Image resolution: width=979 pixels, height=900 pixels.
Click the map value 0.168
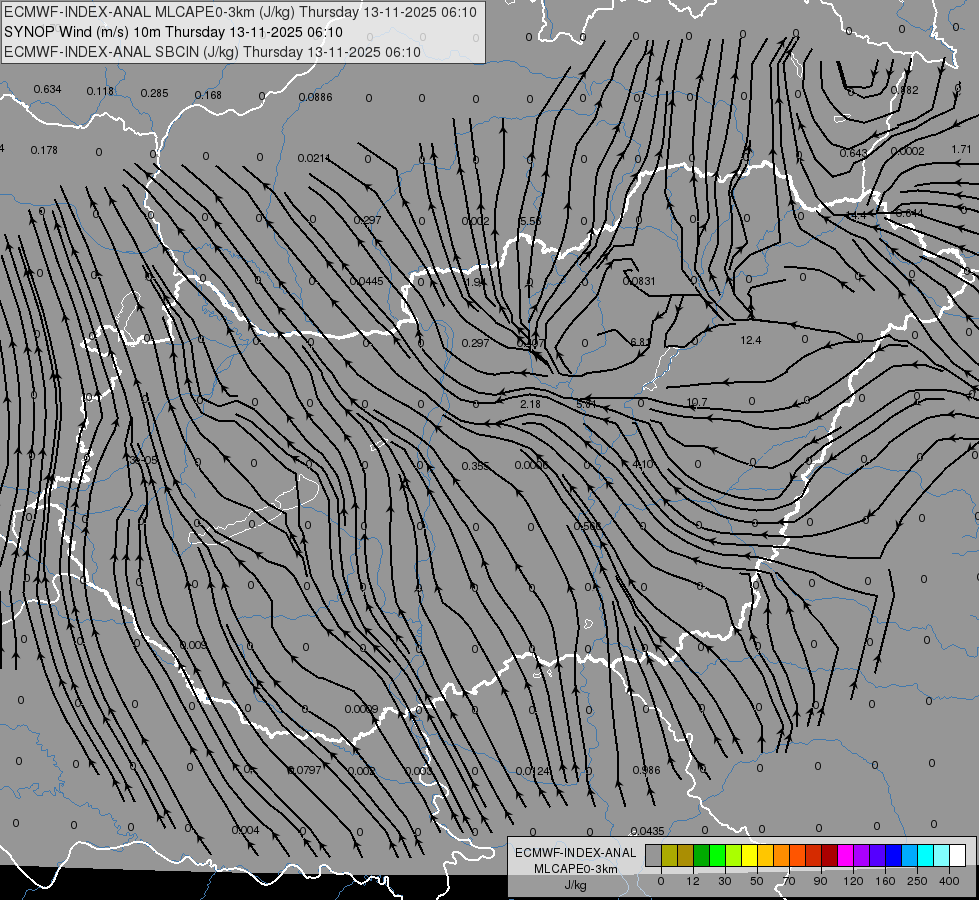pyautogui.click(x=208, y=95)
